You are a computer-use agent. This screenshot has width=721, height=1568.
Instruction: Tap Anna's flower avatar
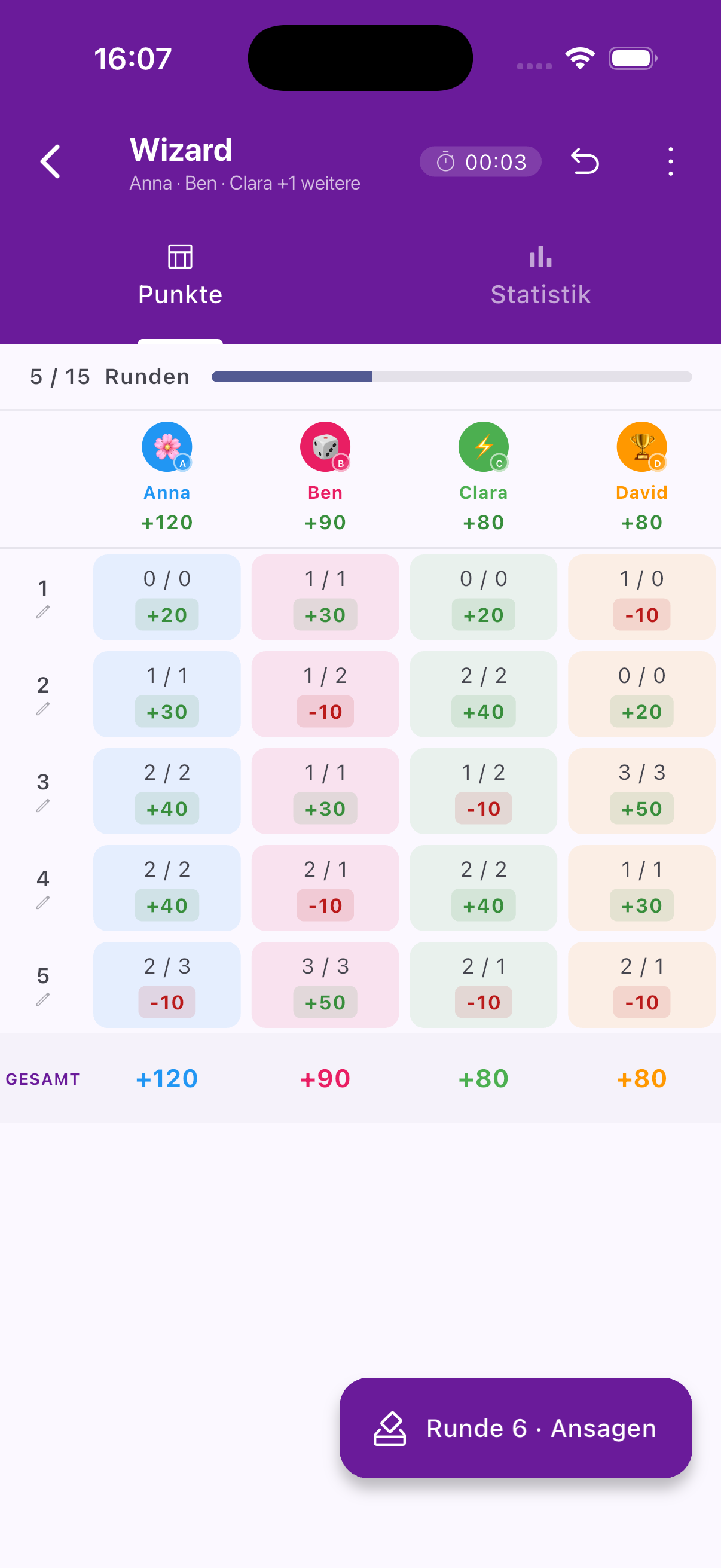167,447
